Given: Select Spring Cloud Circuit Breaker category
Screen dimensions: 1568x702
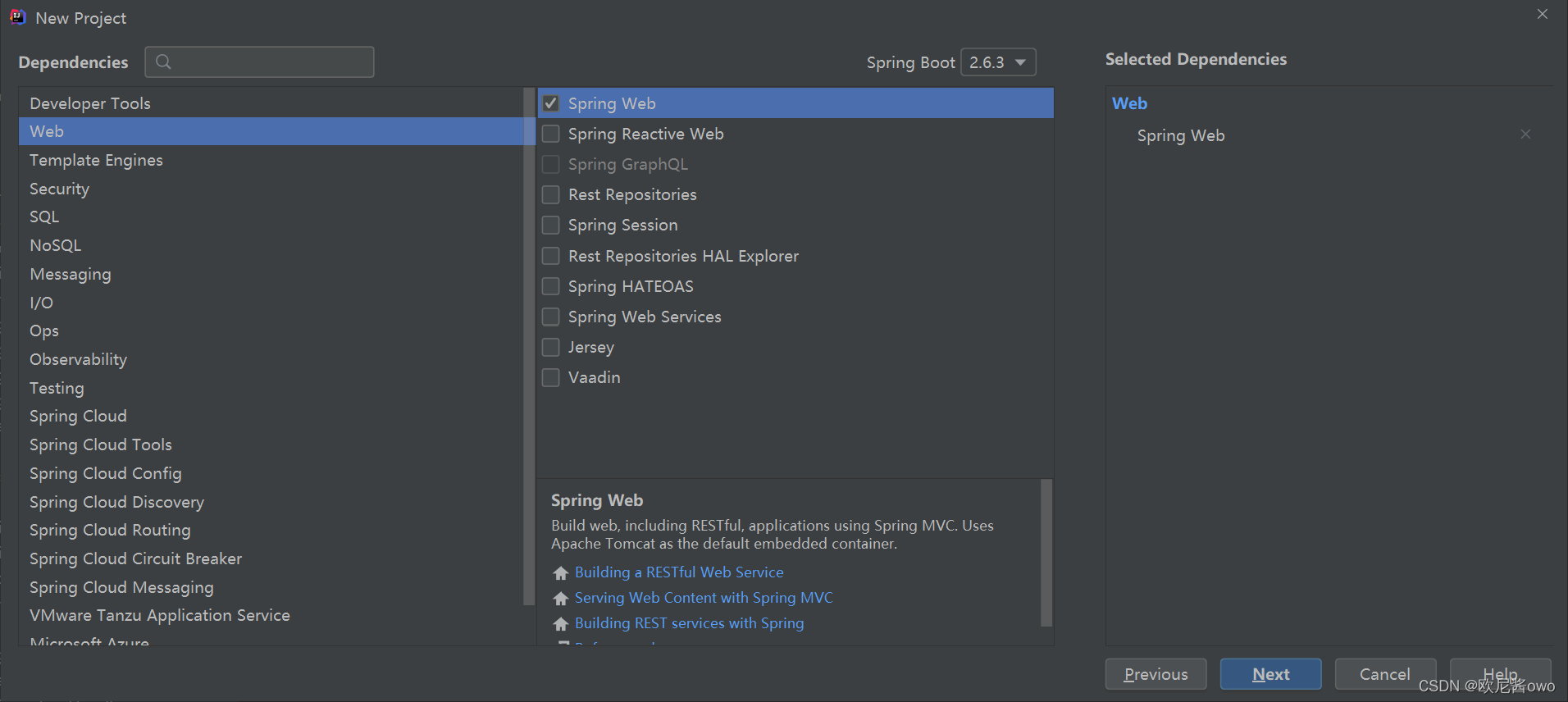Looking at the screenshot, I should point(271,558).
